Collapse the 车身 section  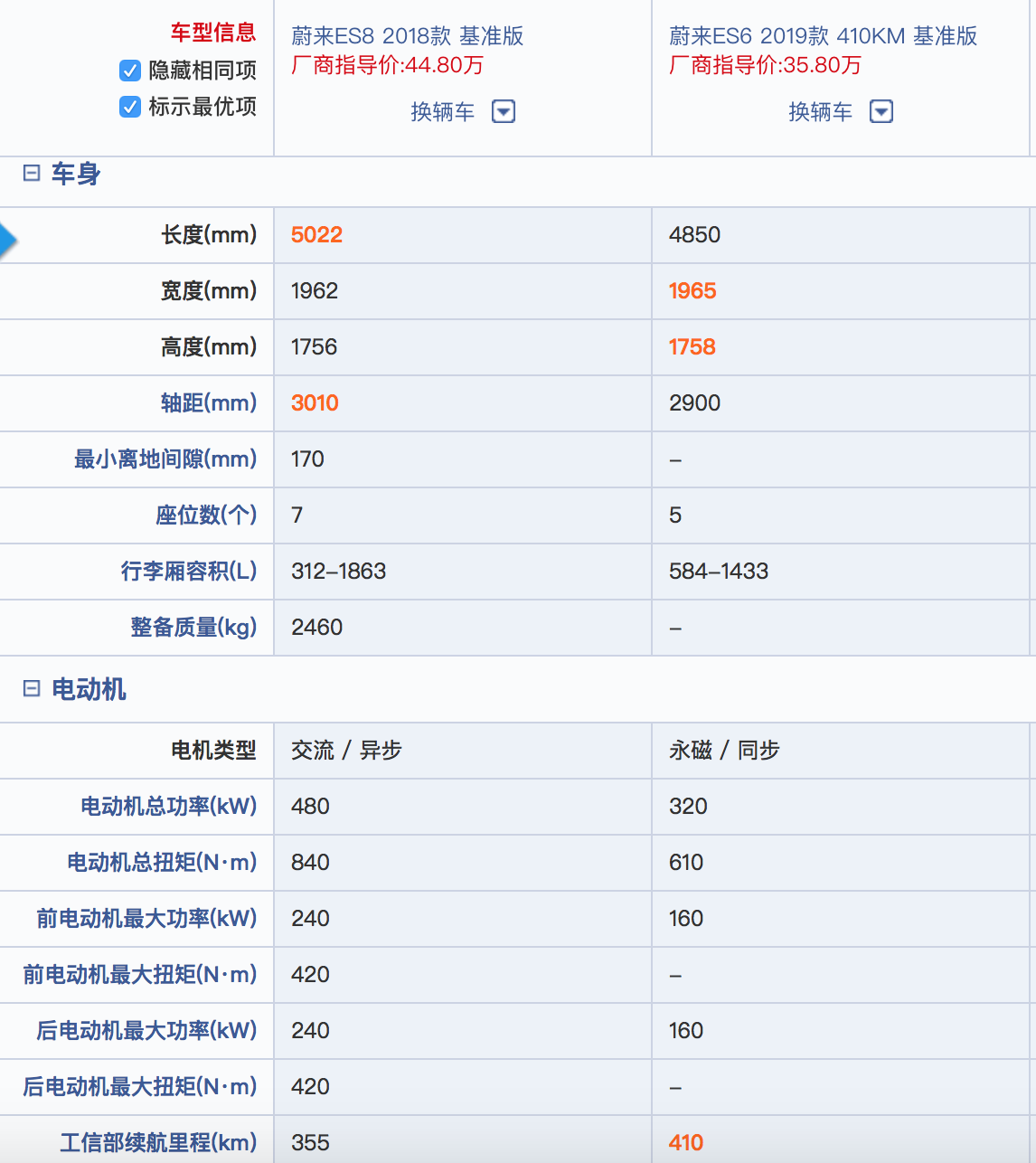click(x=32, y=173)
